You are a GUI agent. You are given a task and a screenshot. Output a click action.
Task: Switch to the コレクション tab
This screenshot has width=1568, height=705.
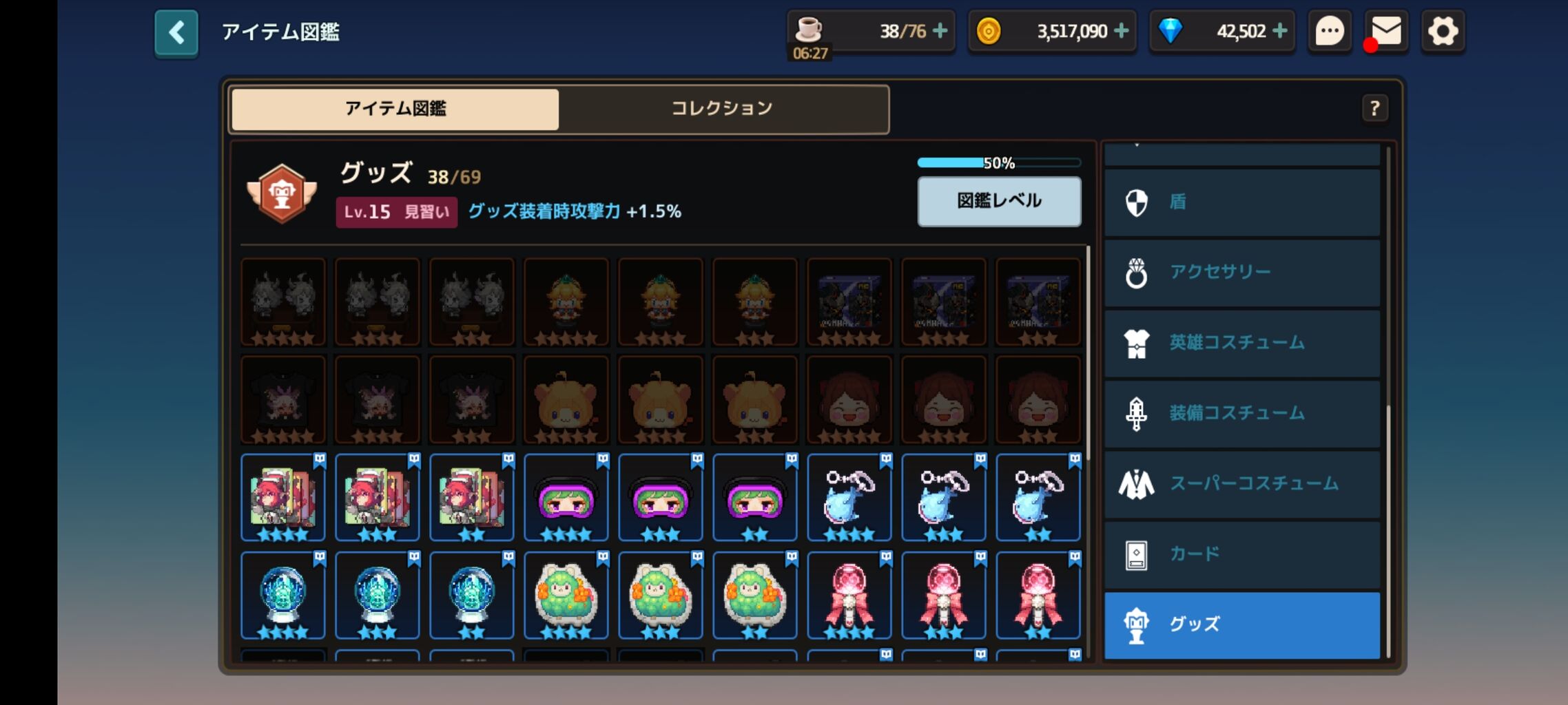pyautogui.click(x=723, y=109)
